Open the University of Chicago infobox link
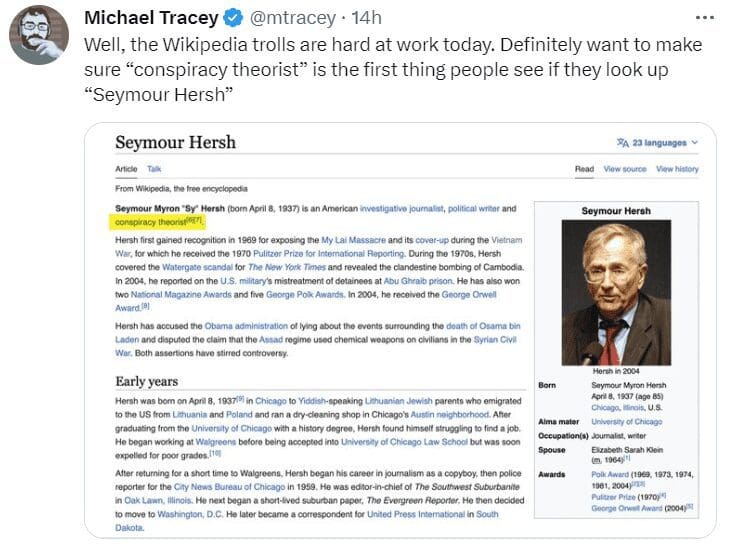The width and height of the screenshot is (736, 551). pyautogui.click(x=627, y=422)
